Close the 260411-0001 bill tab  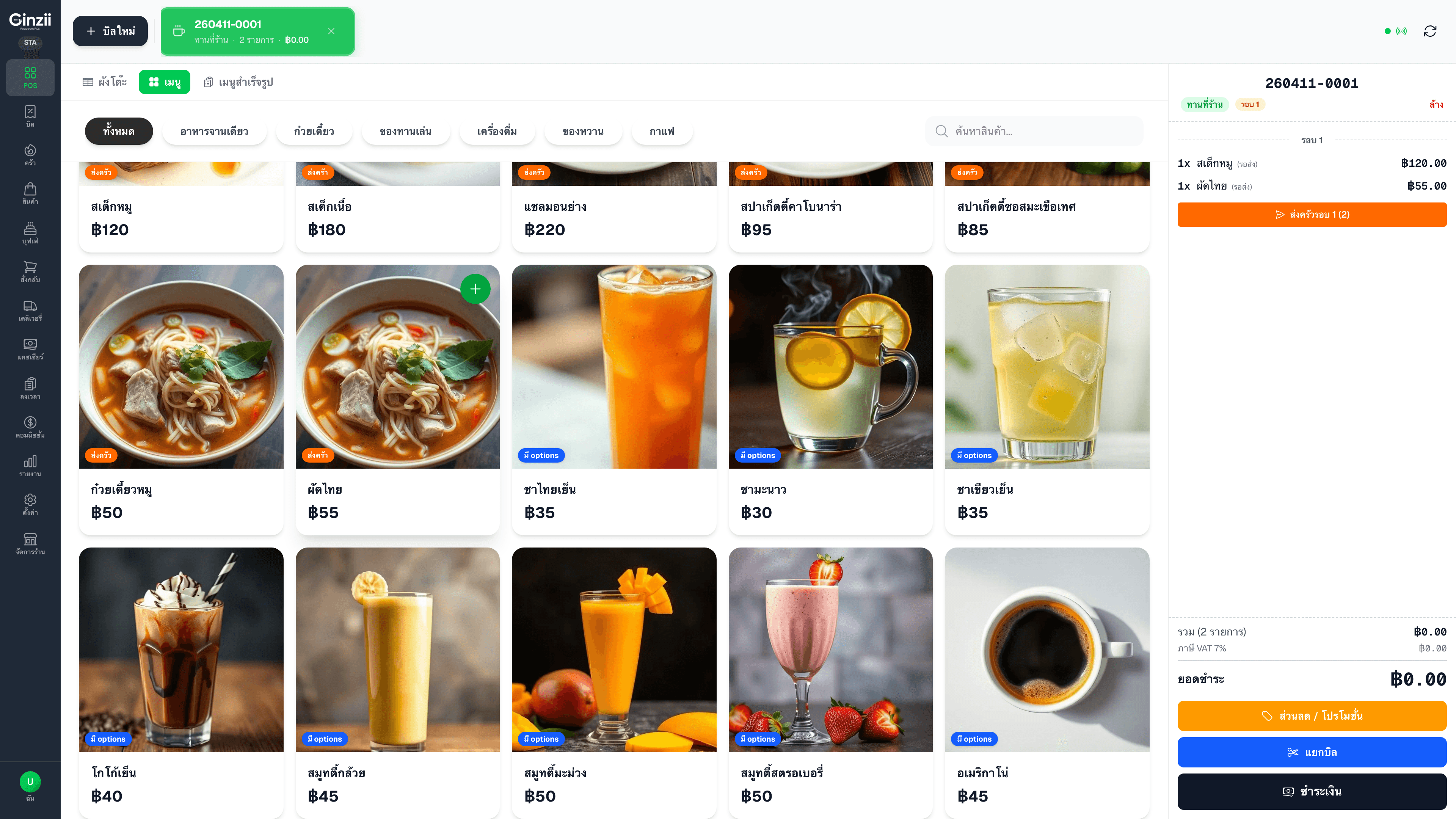coord(331,31)
